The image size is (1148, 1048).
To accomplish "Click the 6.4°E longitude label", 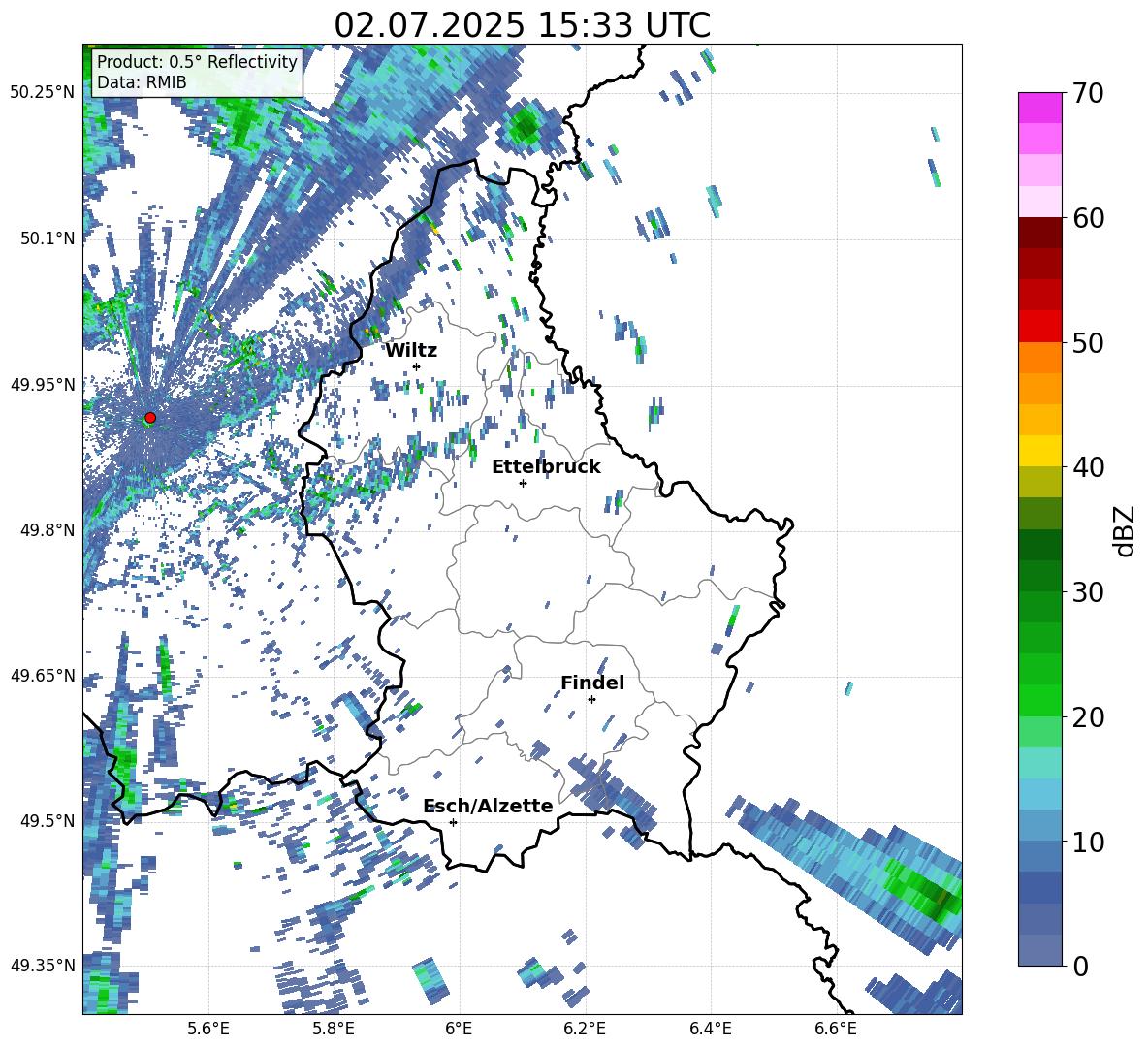I will 710,1029.
